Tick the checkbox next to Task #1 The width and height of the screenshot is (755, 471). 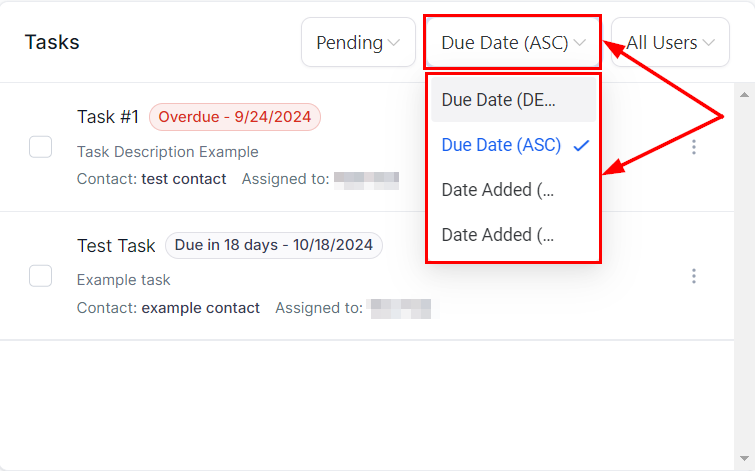coord(40,147)
